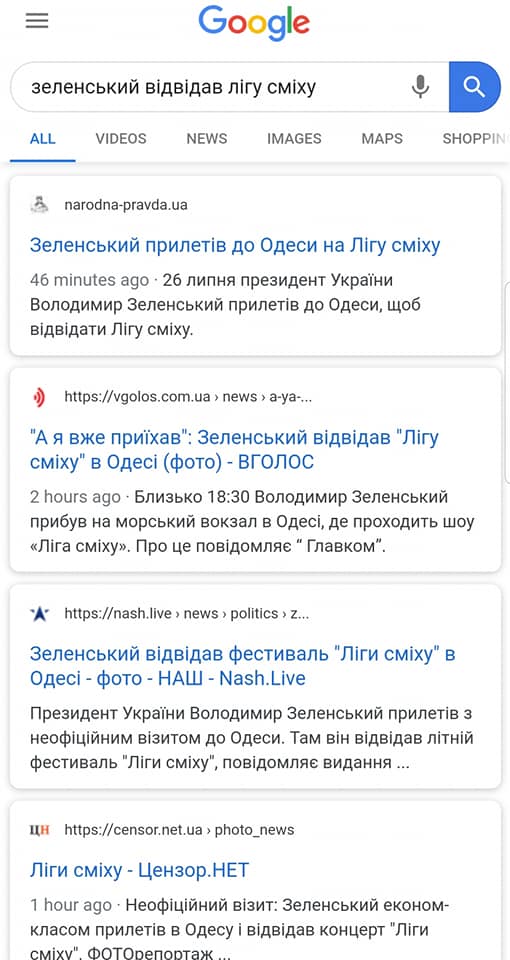Open 'Зеленський прилетів до Одеси' result link
510x960 pixels.
[235, 246]
